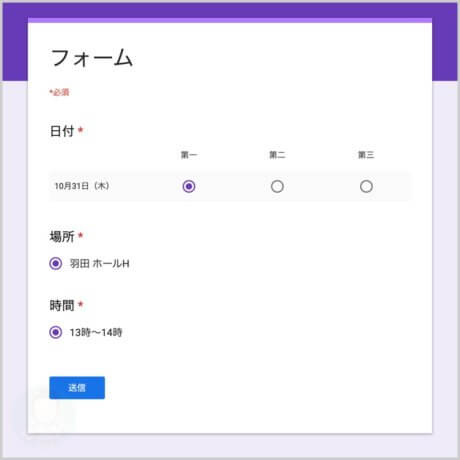The height and width of the screenshot is (460, 460).
Task: Select the 羽田 ホールH radio button
Action: click(56, 263)
